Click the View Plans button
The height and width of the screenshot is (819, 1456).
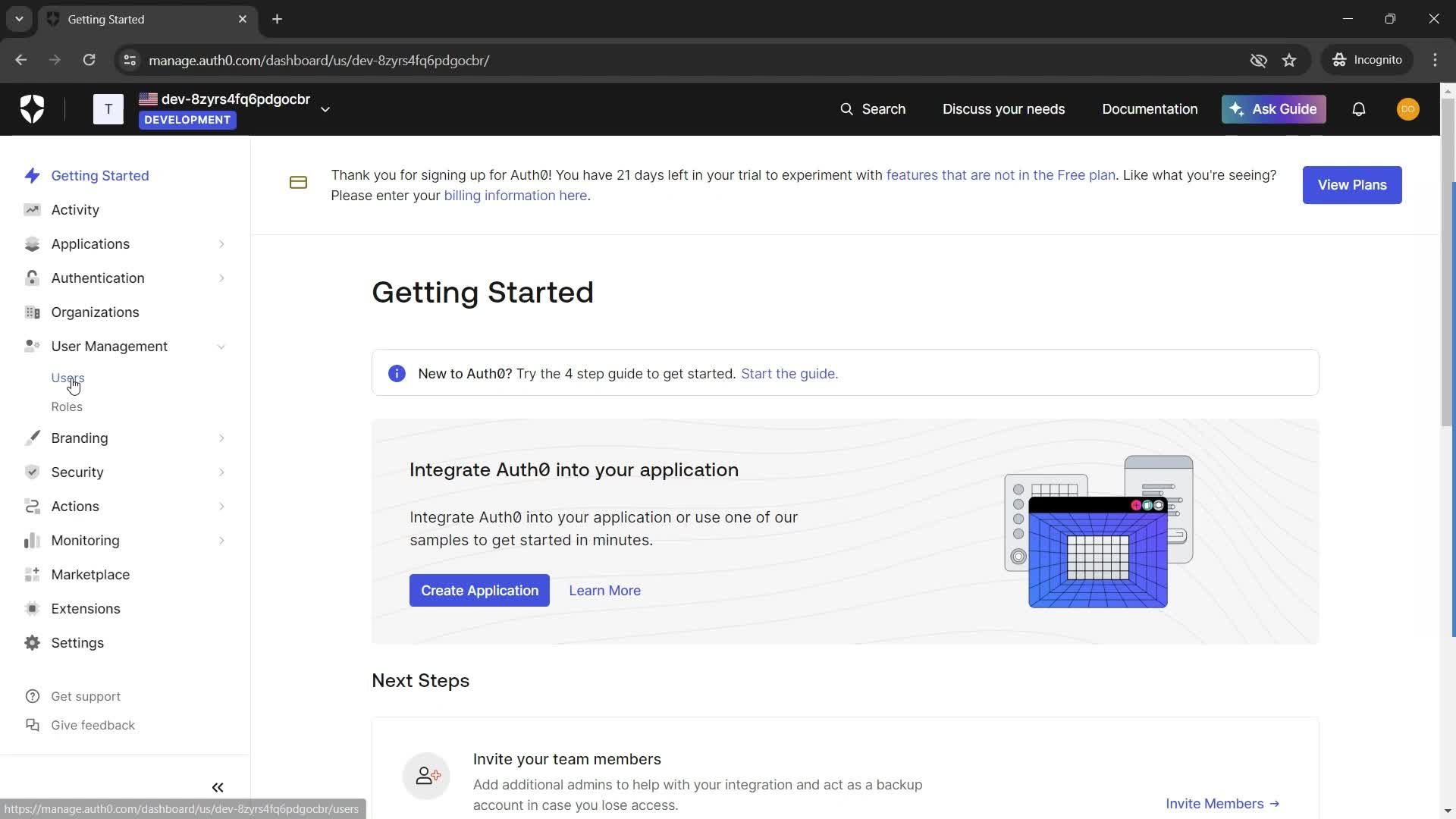click(x=1352, y=185)
